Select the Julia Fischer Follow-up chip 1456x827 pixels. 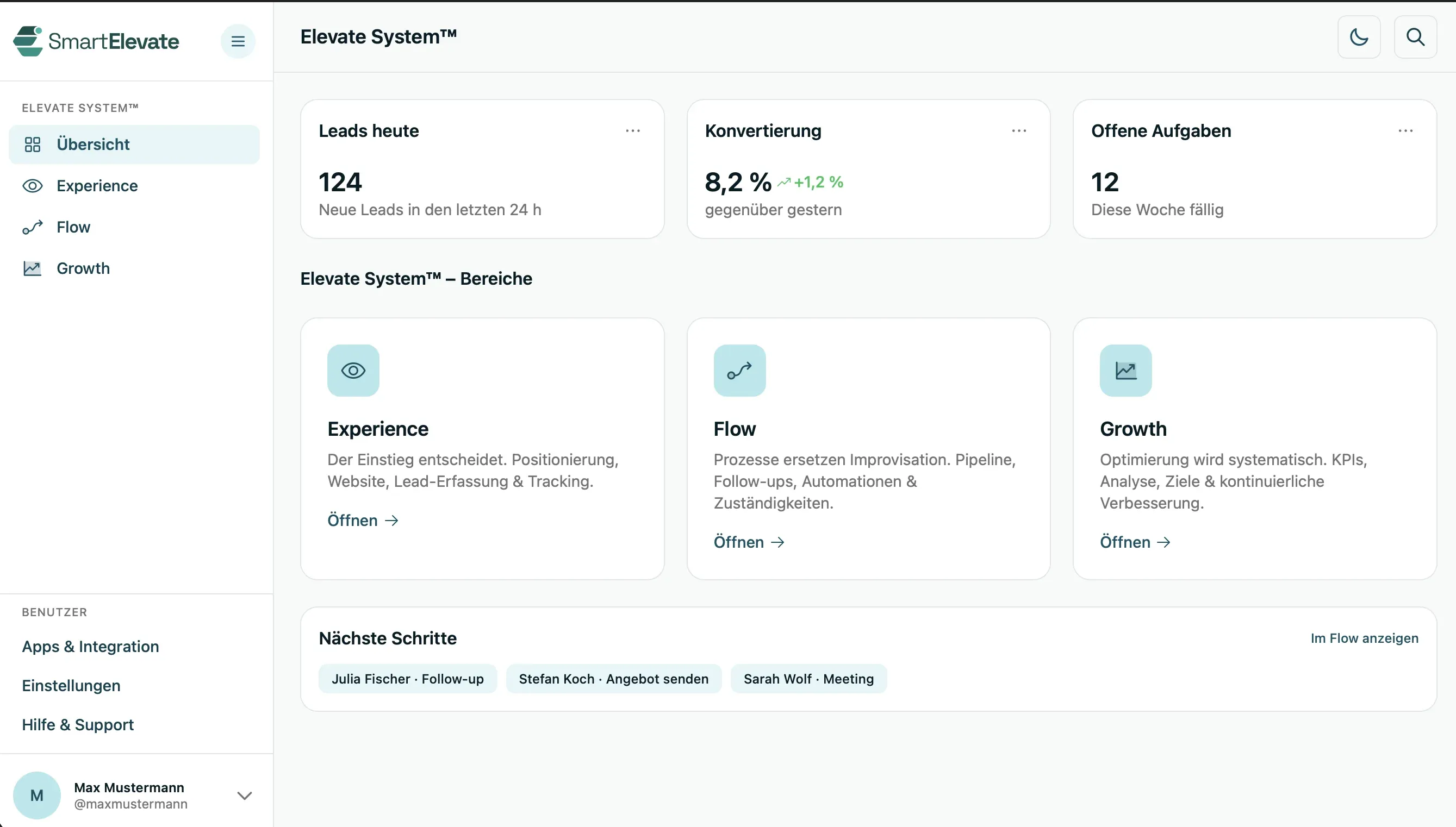408,679
